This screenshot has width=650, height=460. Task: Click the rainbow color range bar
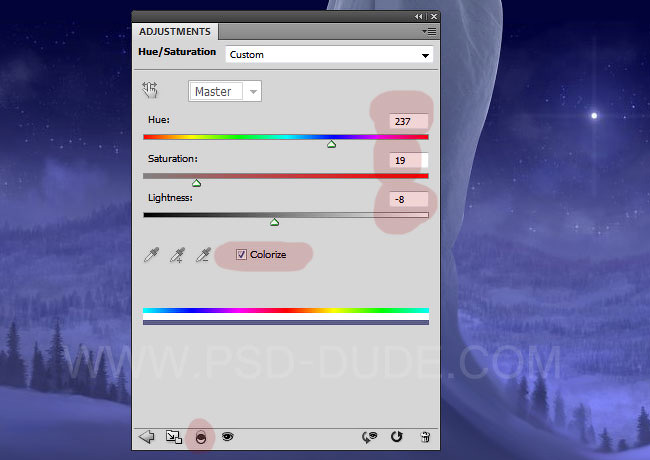pyautogui.click(x=286, y=310)
